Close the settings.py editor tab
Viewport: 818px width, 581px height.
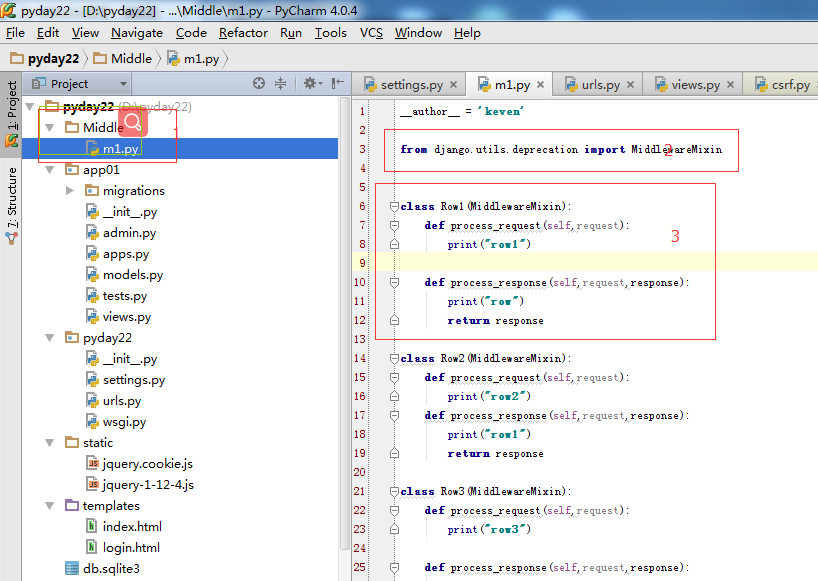[x=453, y=85]
